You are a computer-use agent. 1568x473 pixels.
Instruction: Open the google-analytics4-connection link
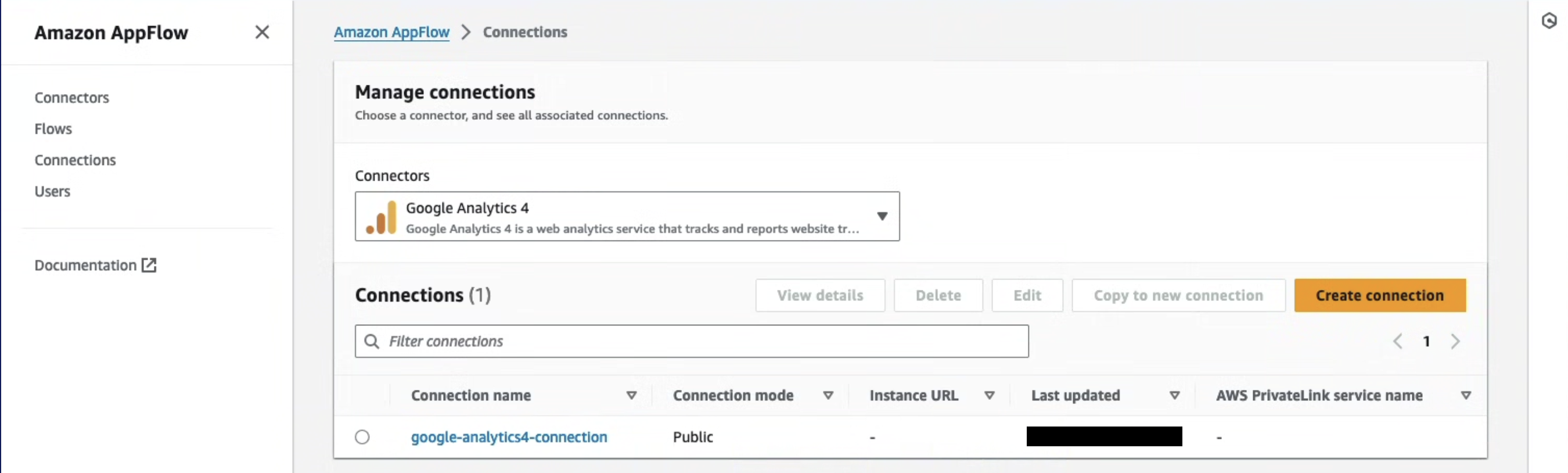[509, 437]
